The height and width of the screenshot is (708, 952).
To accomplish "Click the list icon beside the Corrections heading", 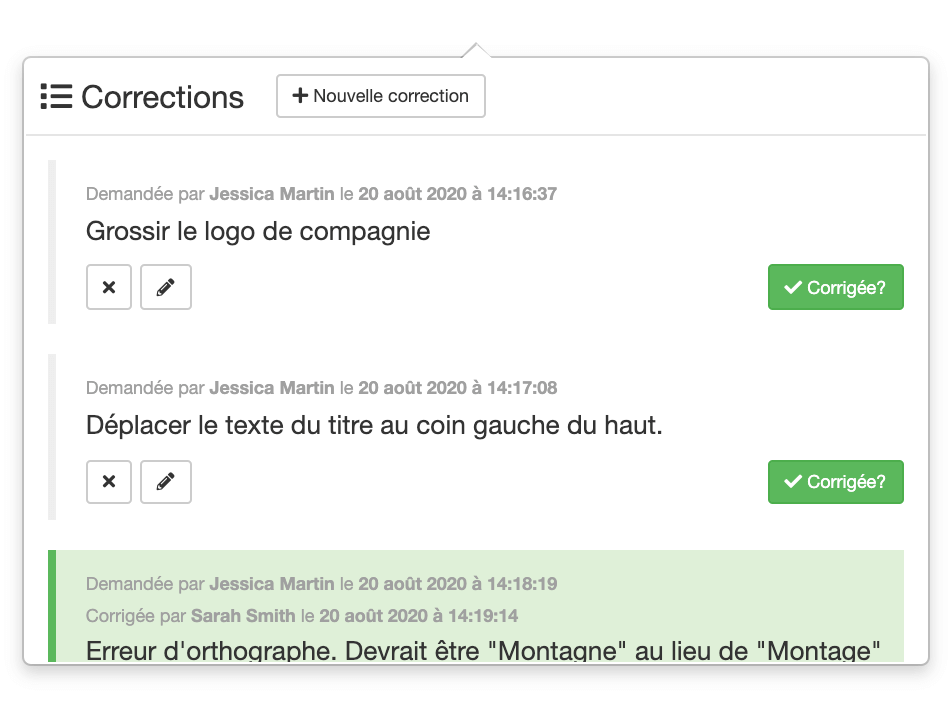I will [57, 96].
